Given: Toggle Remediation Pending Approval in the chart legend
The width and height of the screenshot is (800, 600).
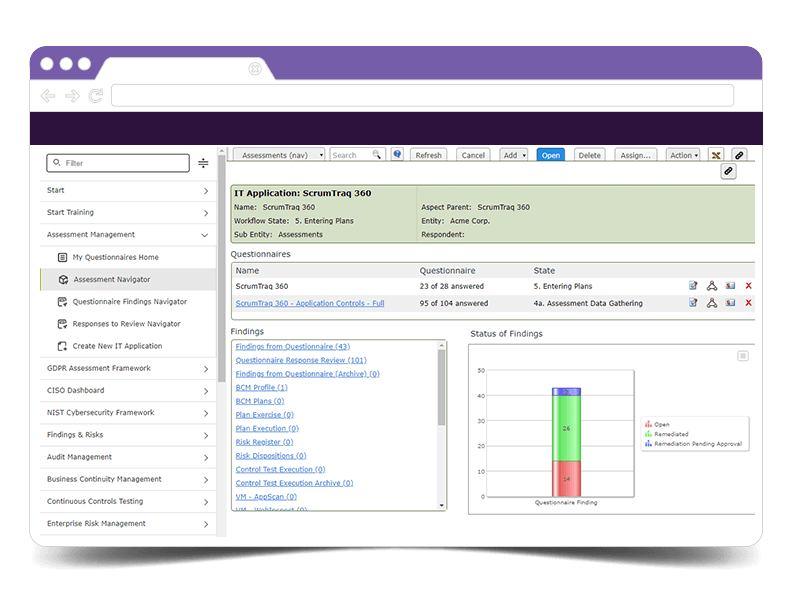Looking at the screenshot, I should click(x=693, y=444).
